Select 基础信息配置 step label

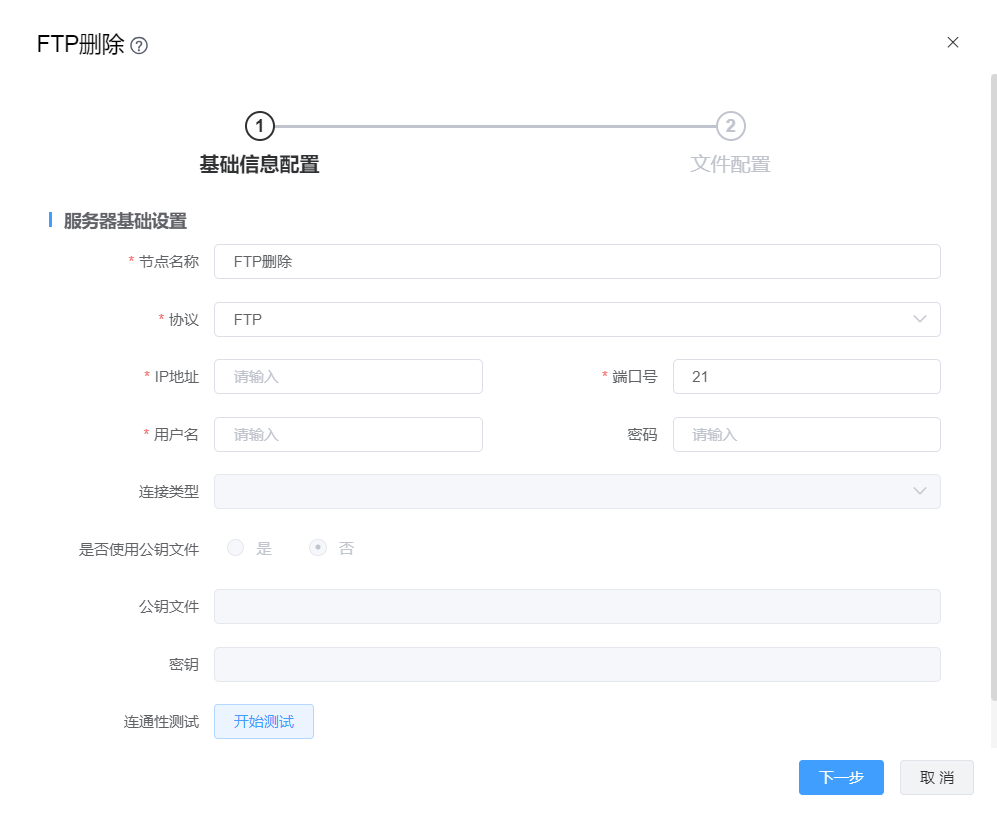click(x=259, y=165)
